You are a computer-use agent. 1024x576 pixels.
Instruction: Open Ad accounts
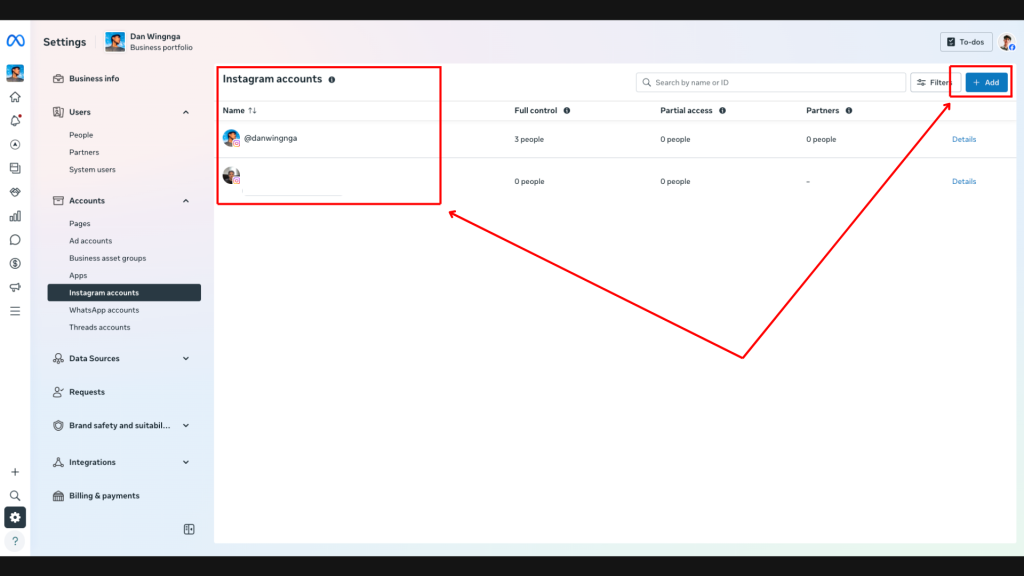pyautogui.click(x=91, y=240)
